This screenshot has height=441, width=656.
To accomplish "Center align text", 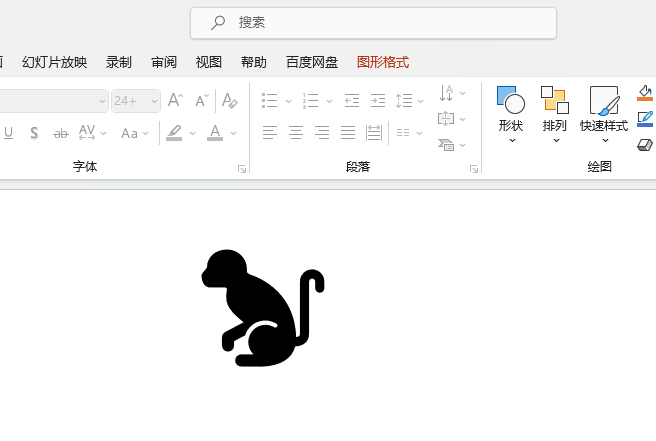I will pyautogui.click(x=296, y=133).
